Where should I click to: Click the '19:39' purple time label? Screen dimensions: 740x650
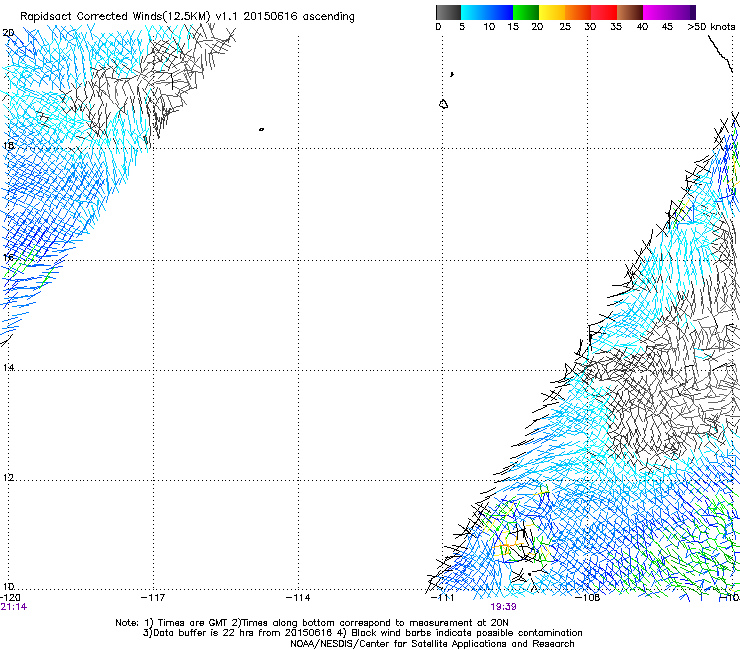click(x=503, y=607)
